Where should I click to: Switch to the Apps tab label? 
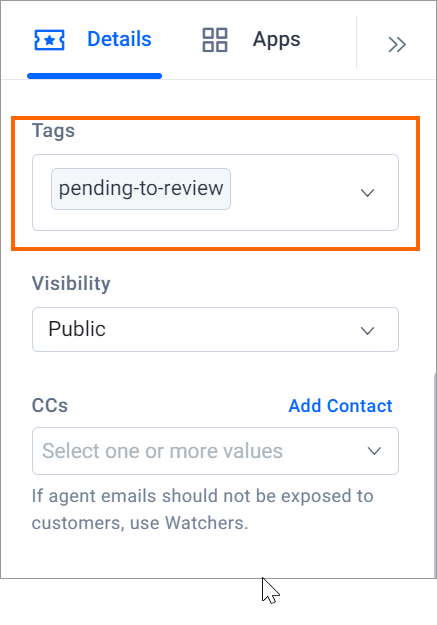(276, 40)
